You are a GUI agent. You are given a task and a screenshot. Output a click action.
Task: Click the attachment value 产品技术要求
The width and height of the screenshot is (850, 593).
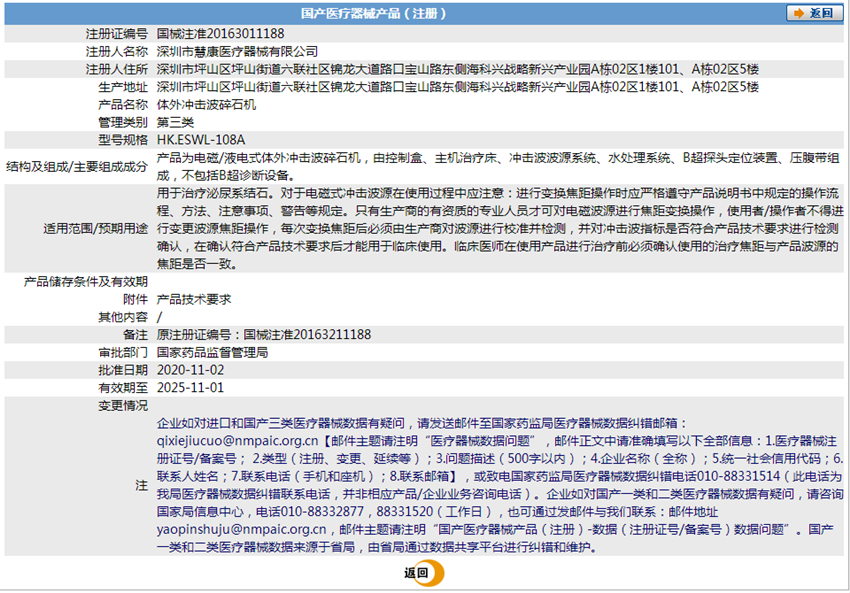194,299
